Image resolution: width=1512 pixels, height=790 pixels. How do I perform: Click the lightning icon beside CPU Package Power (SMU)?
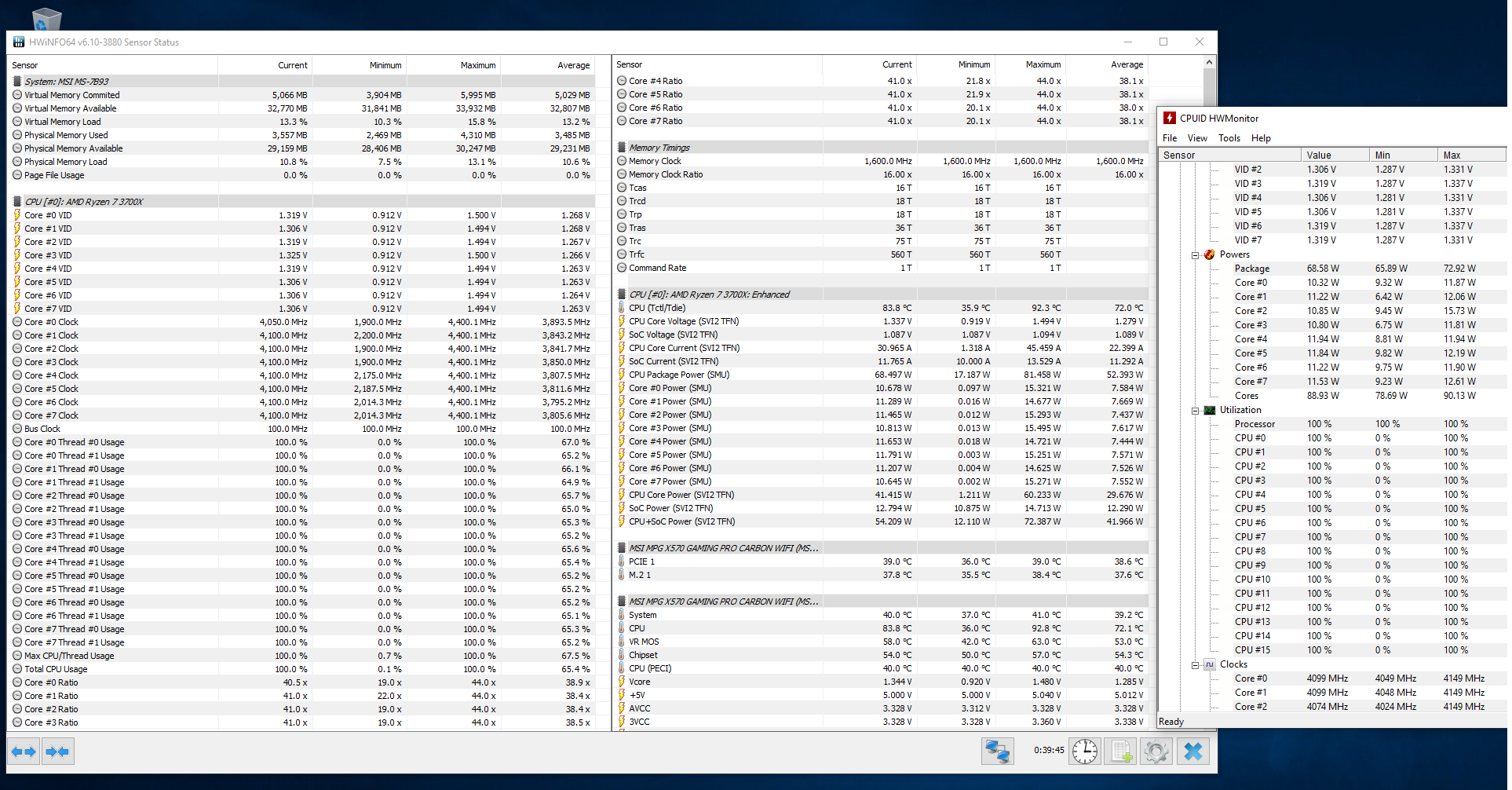pos(622,375)
